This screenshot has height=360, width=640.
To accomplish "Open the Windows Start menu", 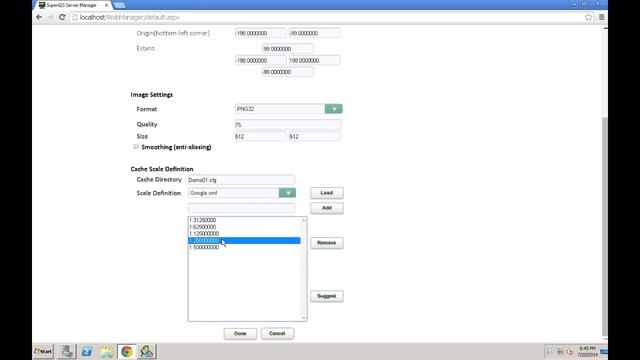I will pos(43,351).
